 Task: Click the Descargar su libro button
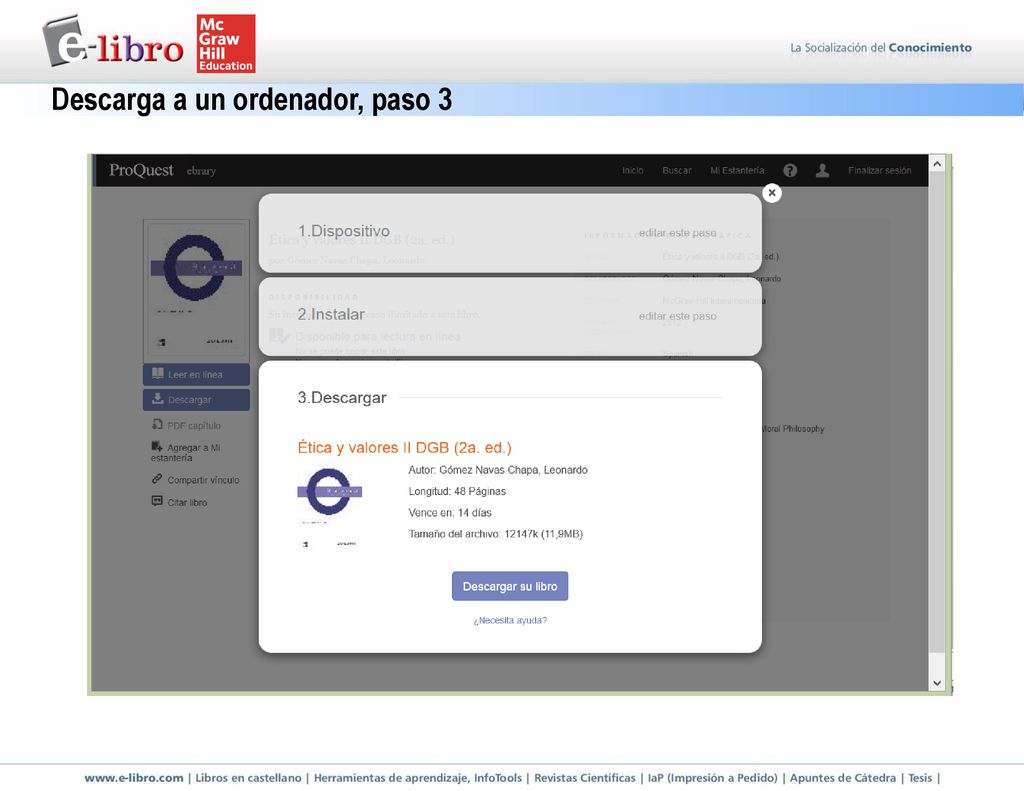(x=510, y=586)
